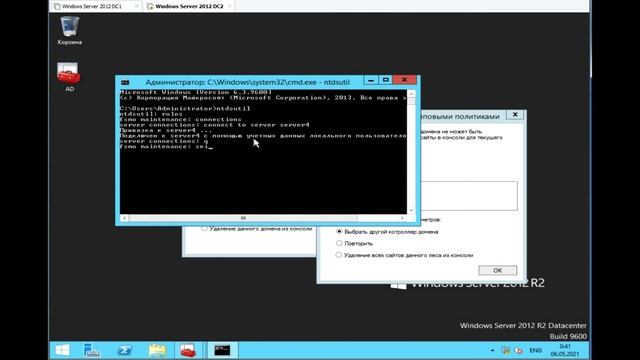Click cmd horizontal scrollbar left arrow
The height and width of the screenshot is (360, 640).
coord(124,218)
